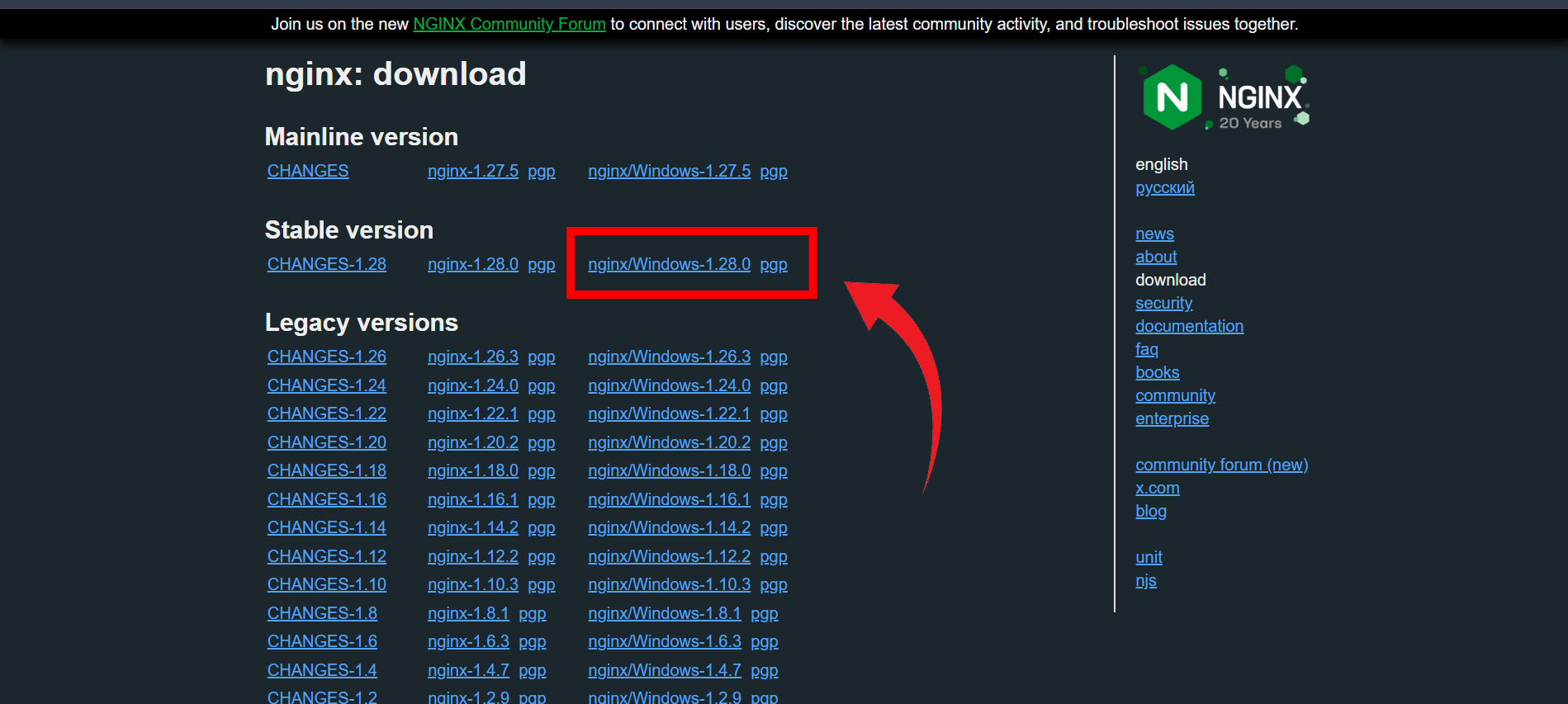The height and width of the screenshot is (704, 1568).
Task: Download nginx/Windows-1.20.2
Action: tap(670, 442)
